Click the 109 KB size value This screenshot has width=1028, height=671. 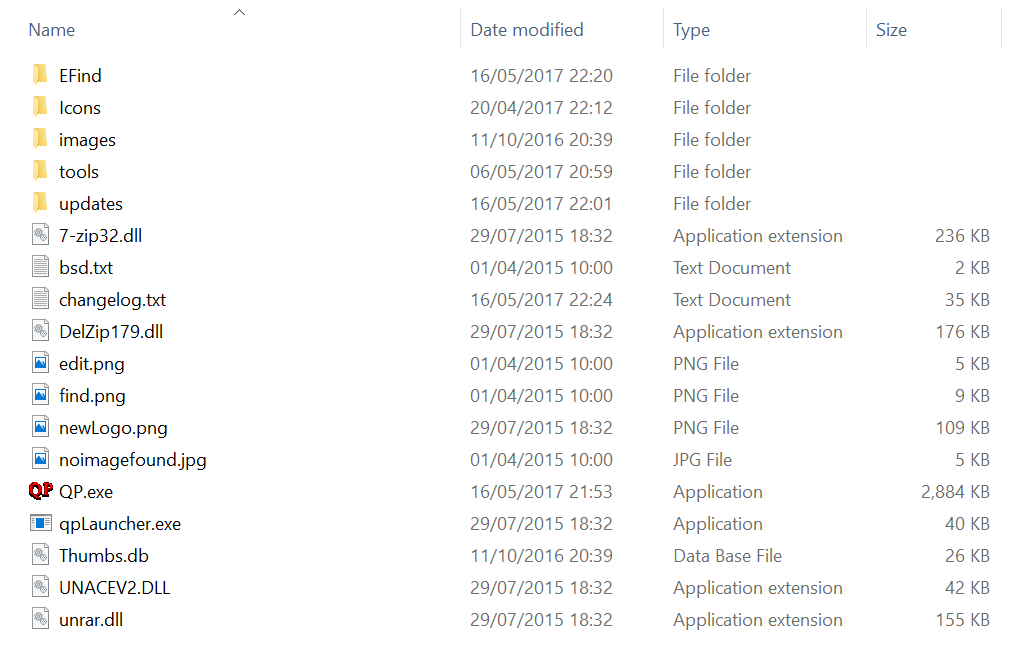962,428
